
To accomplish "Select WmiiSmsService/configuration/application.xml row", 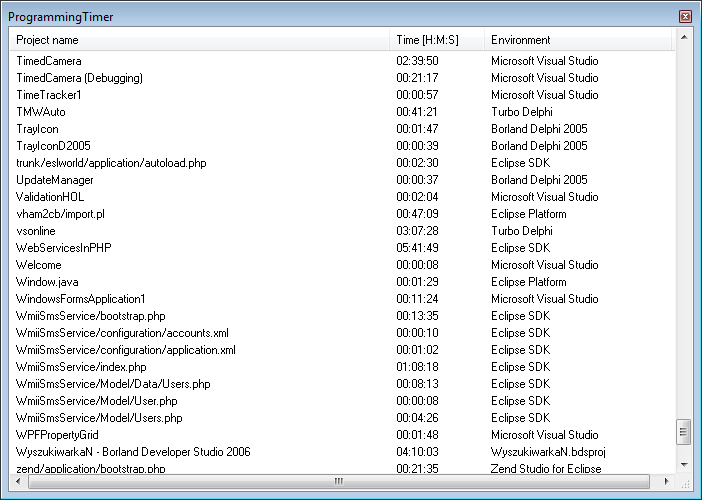I will pos(342,350).
